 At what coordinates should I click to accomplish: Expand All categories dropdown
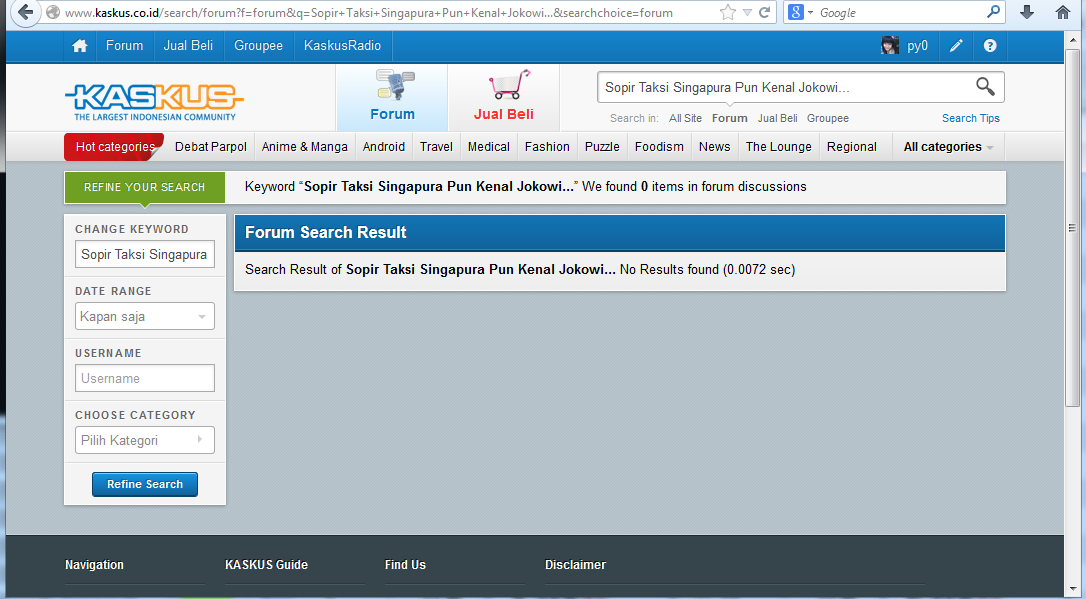click(x=948, y=147)
